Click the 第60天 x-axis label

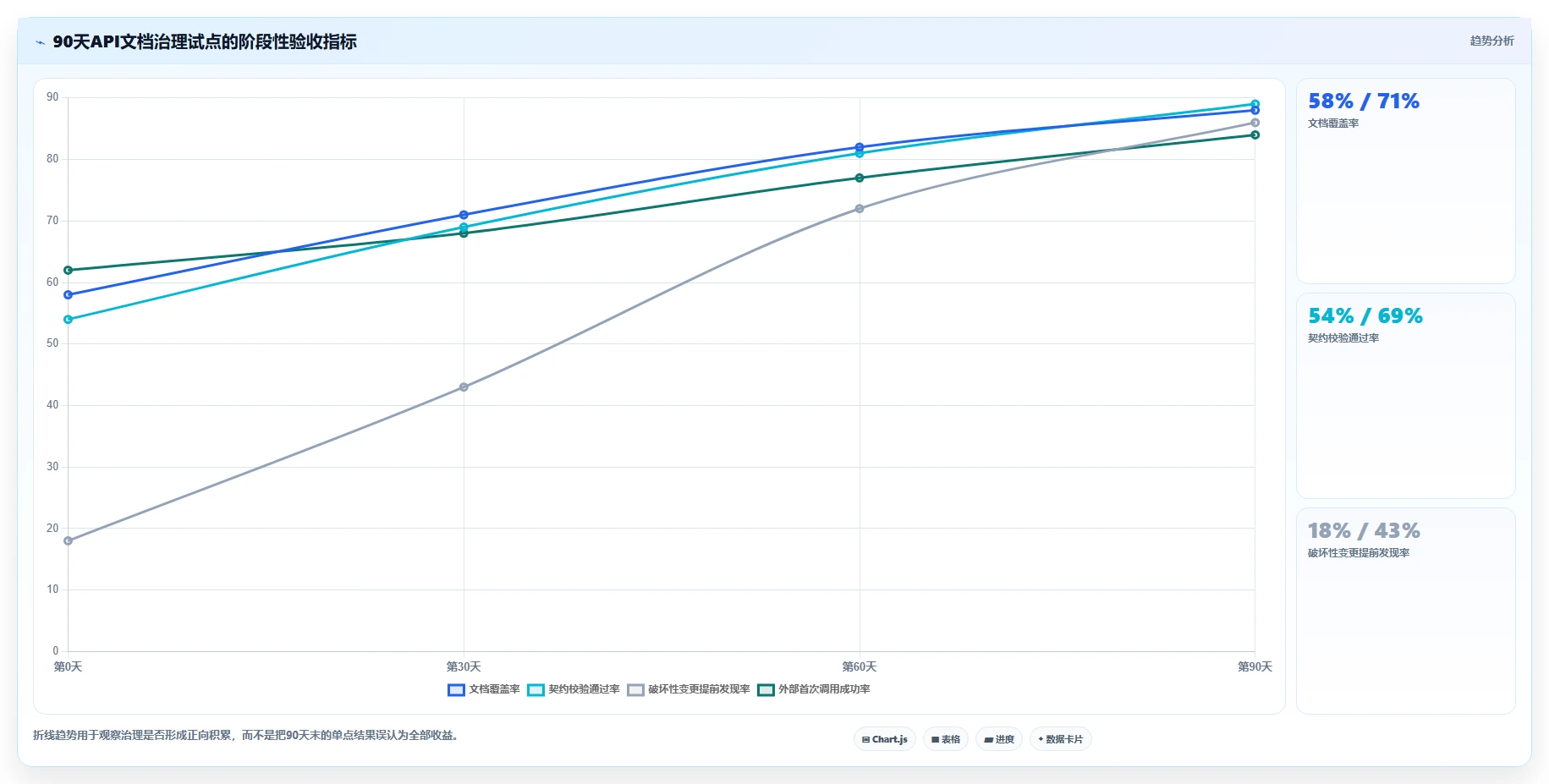coord(860,667)
